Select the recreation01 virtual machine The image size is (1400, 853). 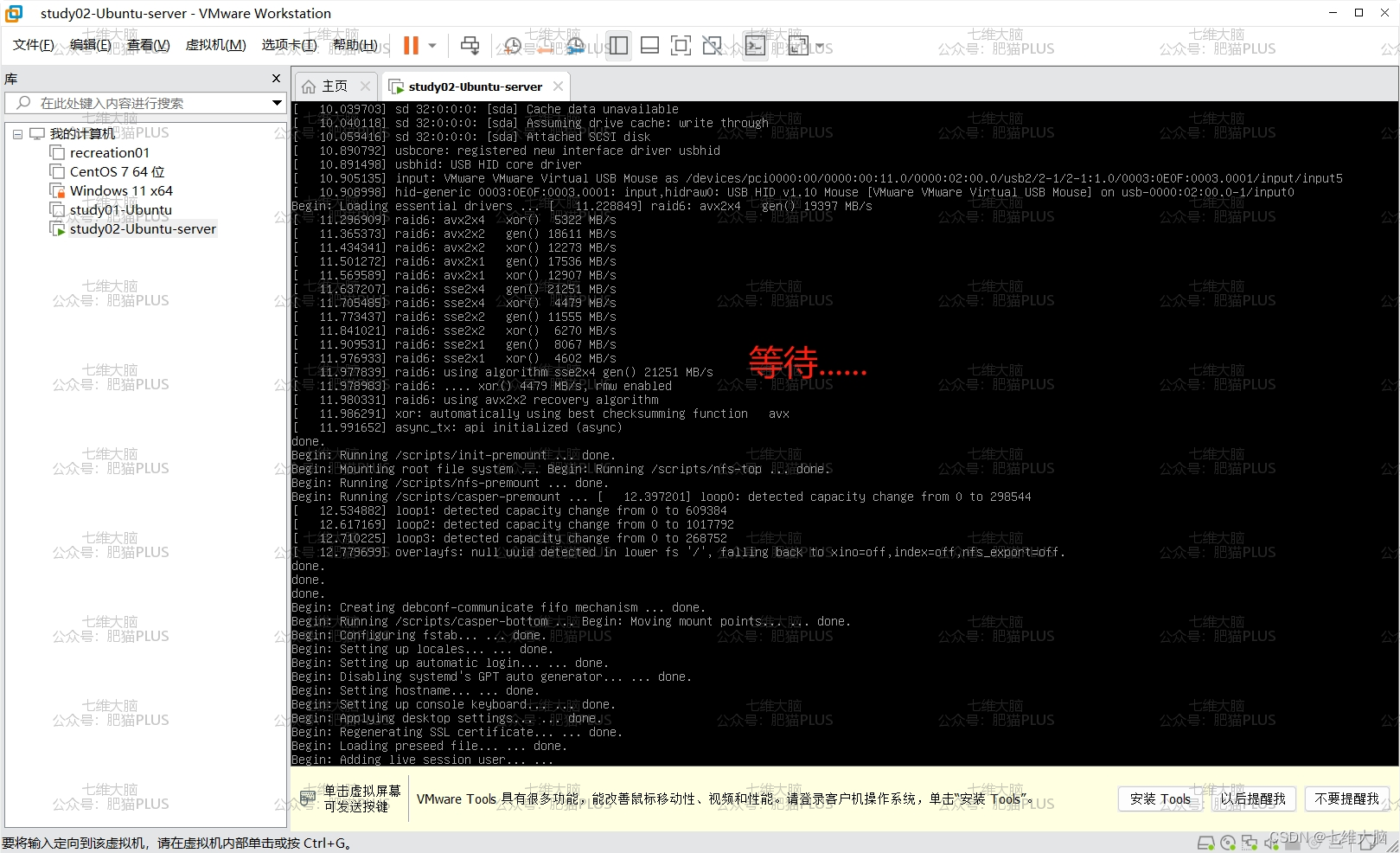coord(109,153)
